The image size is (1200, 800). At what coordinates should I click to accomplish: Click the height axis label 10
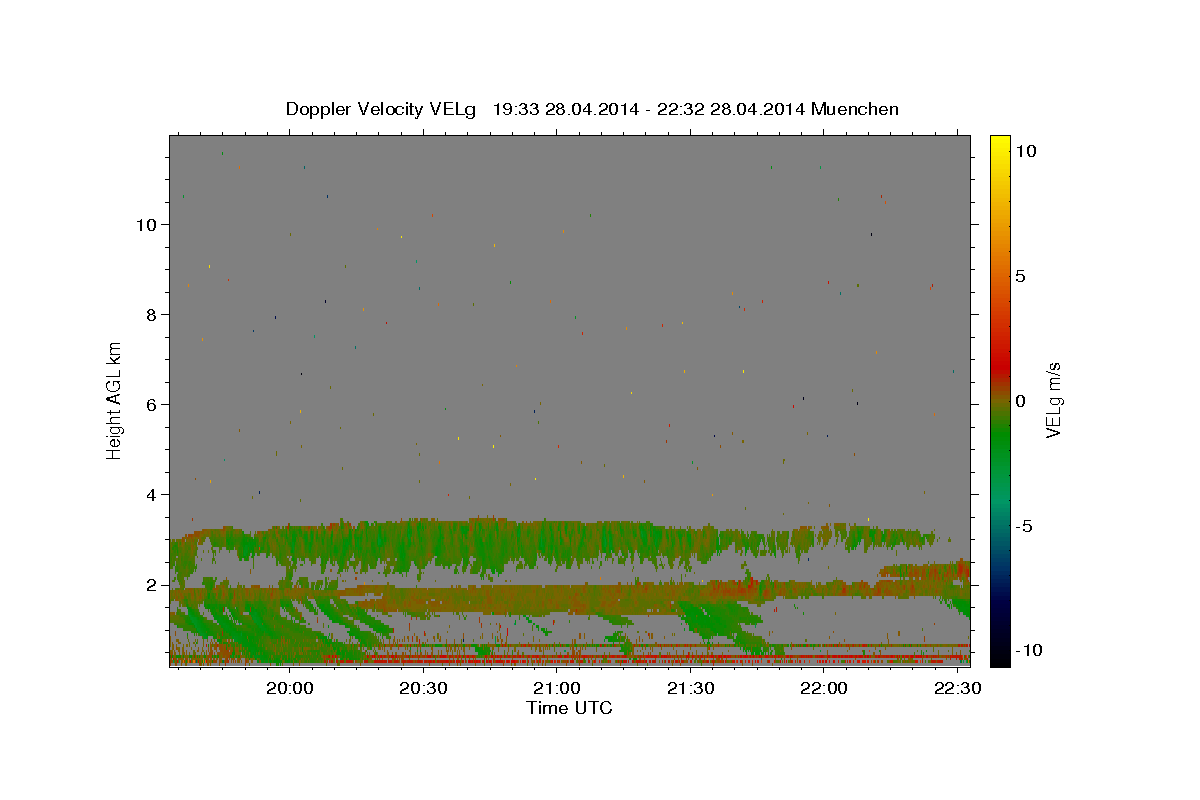147,224
